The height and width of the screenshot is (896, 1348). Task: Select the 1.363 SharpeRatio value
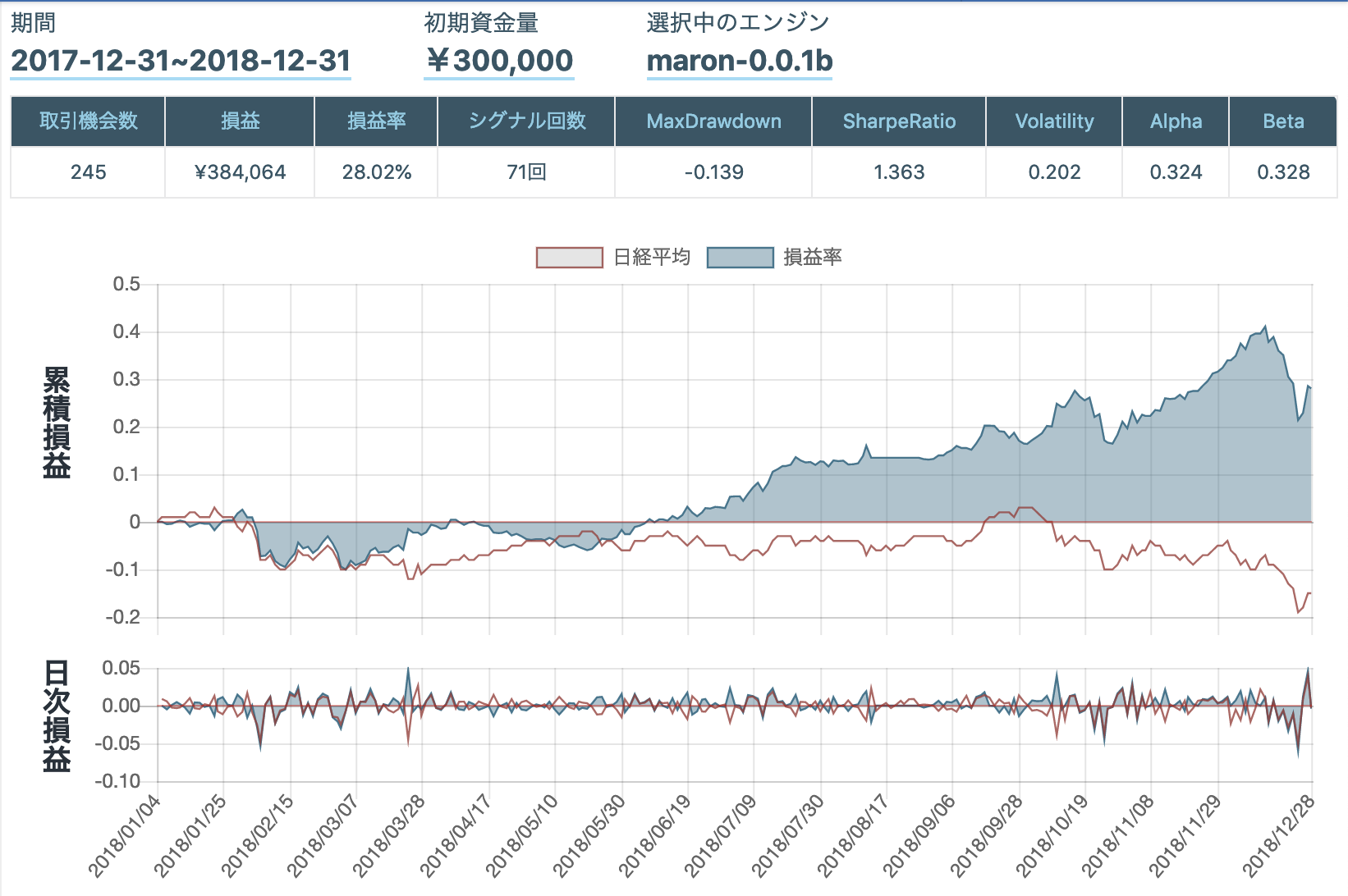tap(899, 172)
